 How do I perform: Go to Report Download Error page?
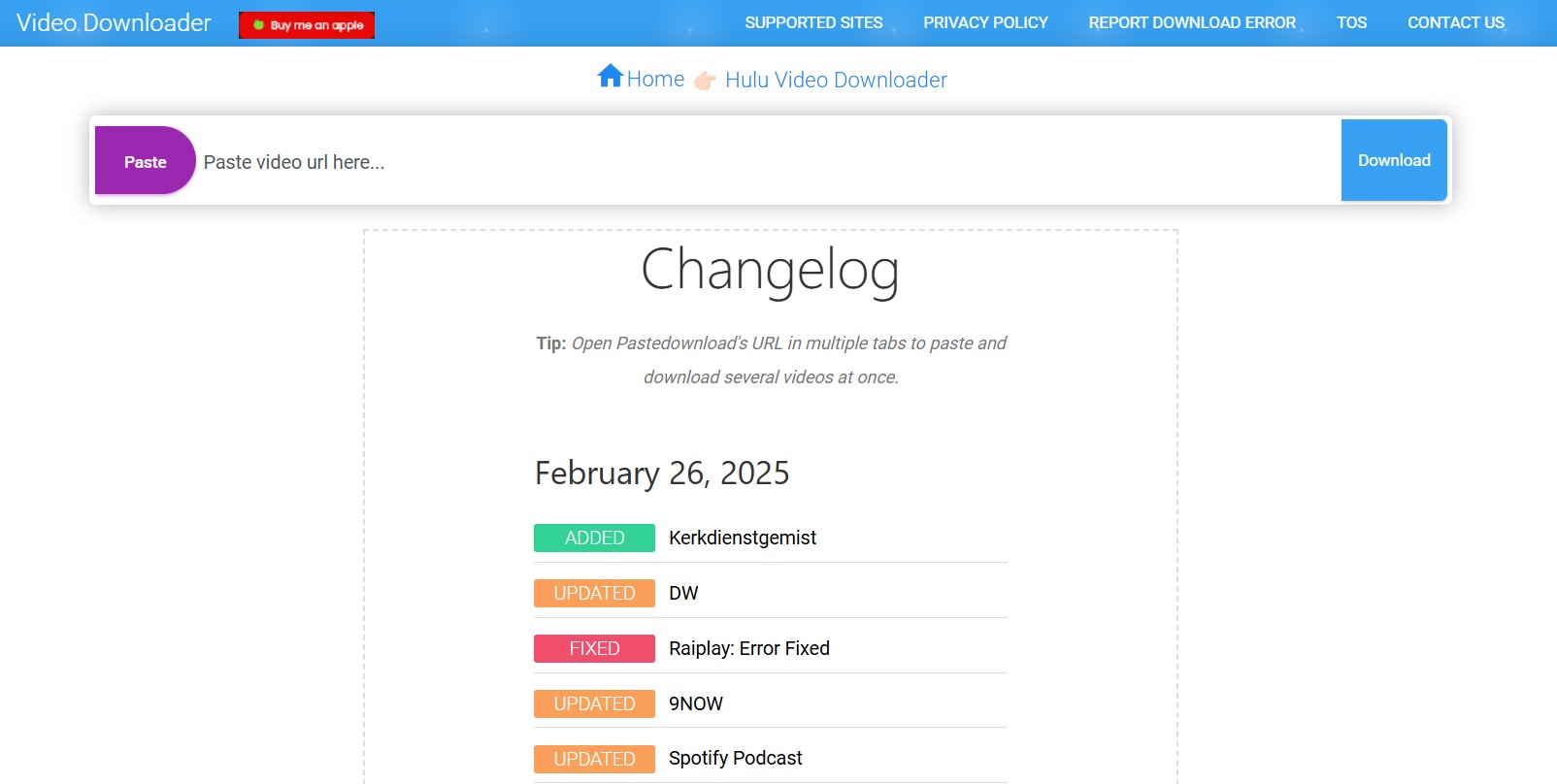(x=1192, y=22)
